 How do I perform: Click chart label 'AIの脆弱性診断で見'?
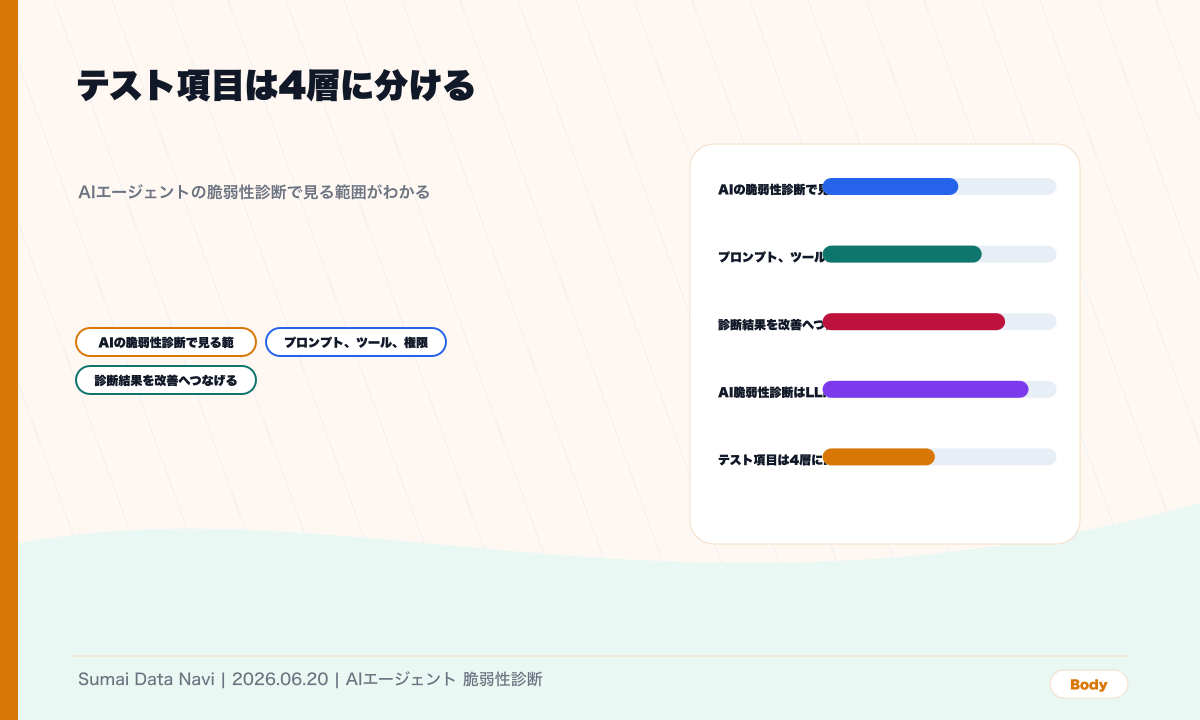point(770,188)
